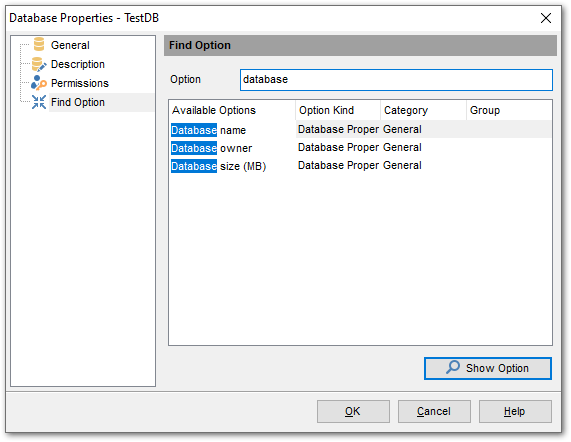Select the Database name result row
The image size is (571, 442).
click(361, 130)
